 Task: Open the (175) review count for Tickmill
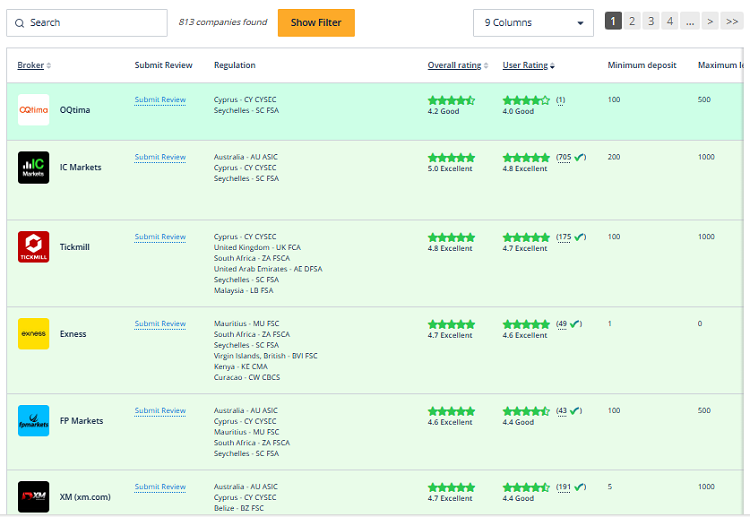(x=564, y=237)
